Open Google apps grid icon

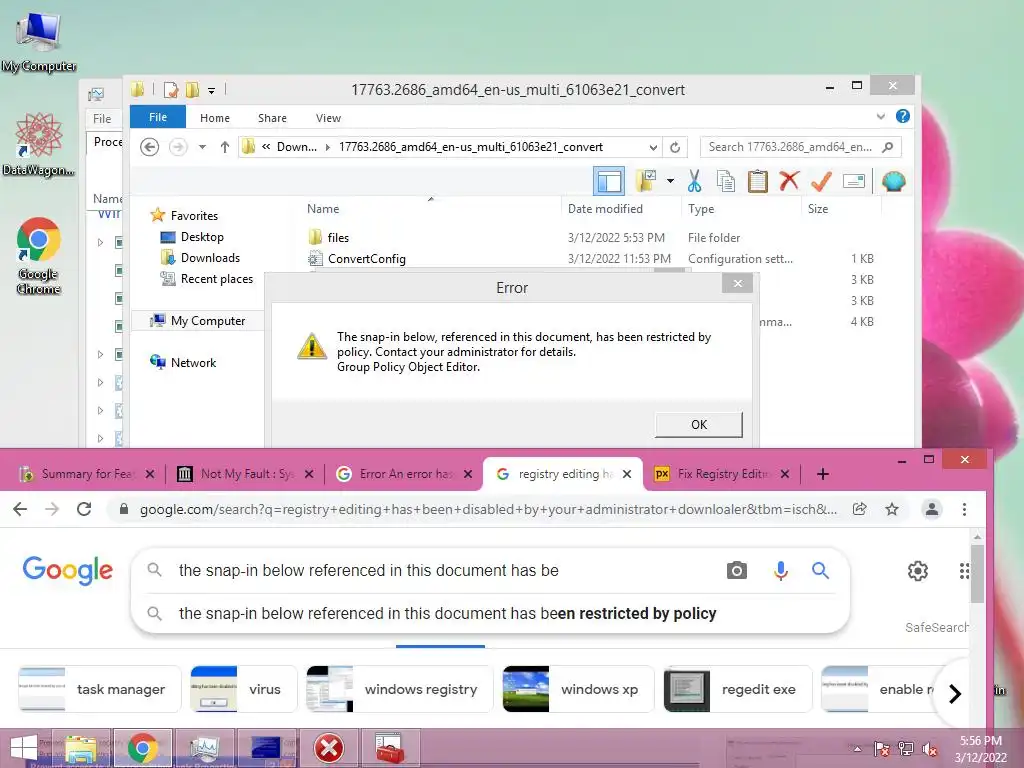[x=964, y=570]
